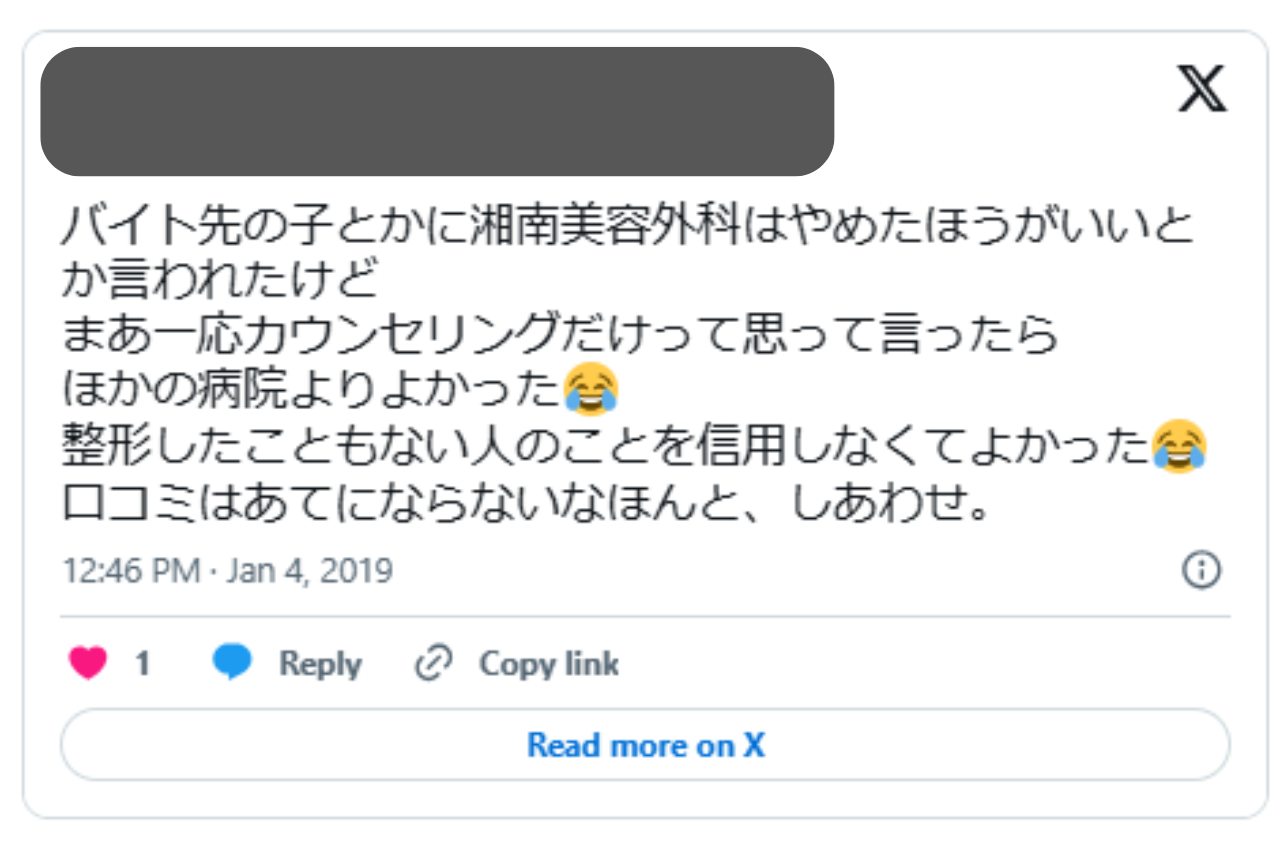Screen dimensions: 1280x852
Task: Click the X logo icon
Action: coord(1202,91)
